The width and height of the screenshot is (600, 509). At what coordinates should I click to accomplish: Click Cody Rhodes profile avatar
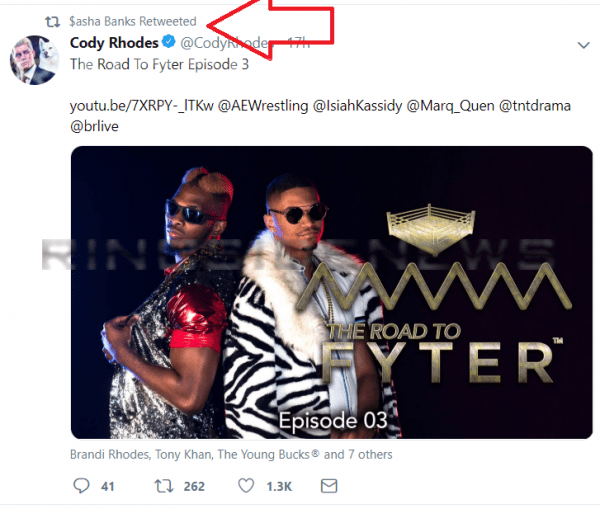pyautogui.click(x=32, y=58)
